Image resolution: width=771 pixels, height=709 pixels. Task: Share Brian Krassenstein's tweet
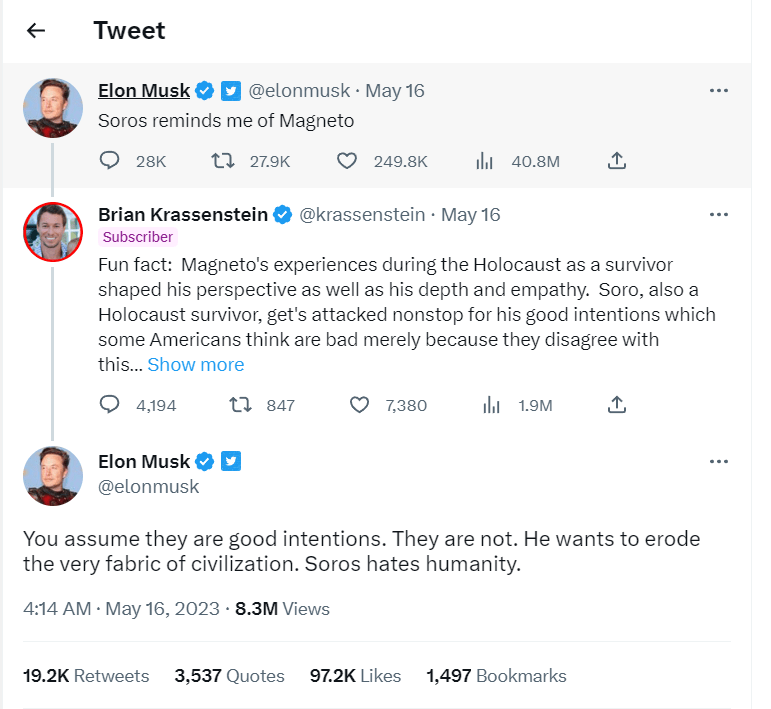[x=617, y=405]
